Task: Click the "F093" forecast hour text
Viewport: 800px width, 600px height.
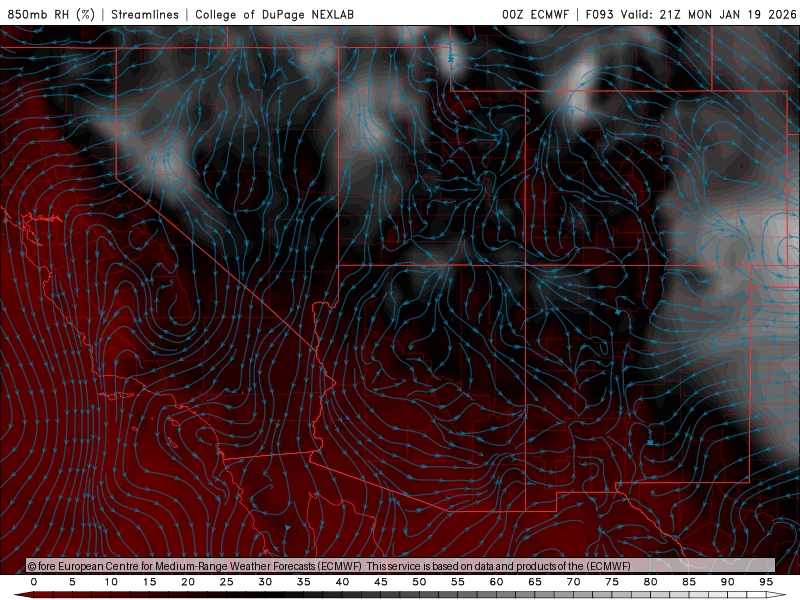Action: point(600,14)
